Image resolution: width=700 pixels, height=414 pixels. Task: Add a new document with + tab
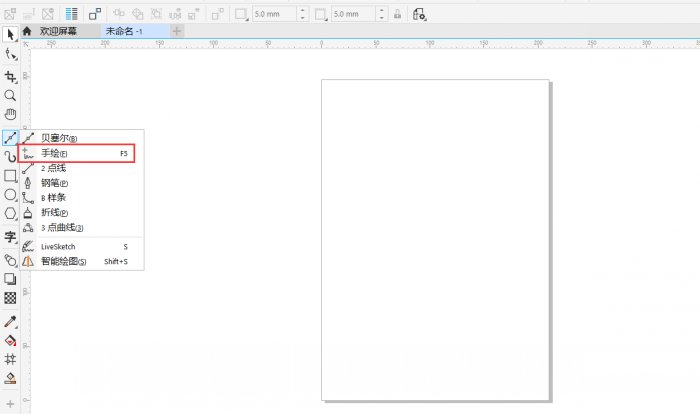[177, 31]
